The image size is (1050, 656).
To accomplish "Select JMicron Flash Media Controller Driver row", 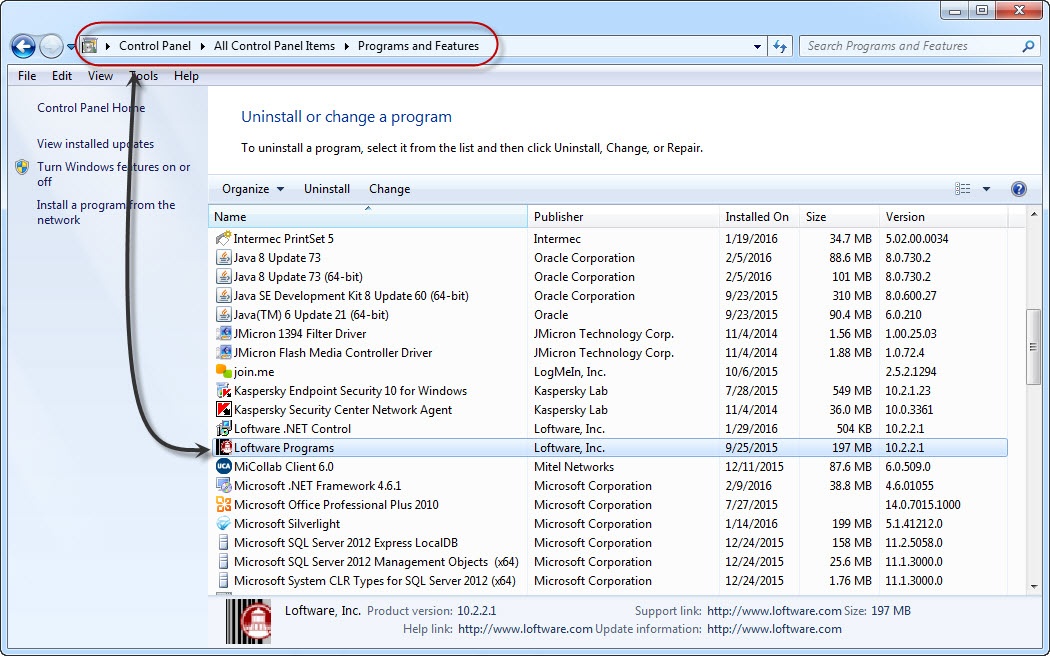I will (x=609, y=353).
